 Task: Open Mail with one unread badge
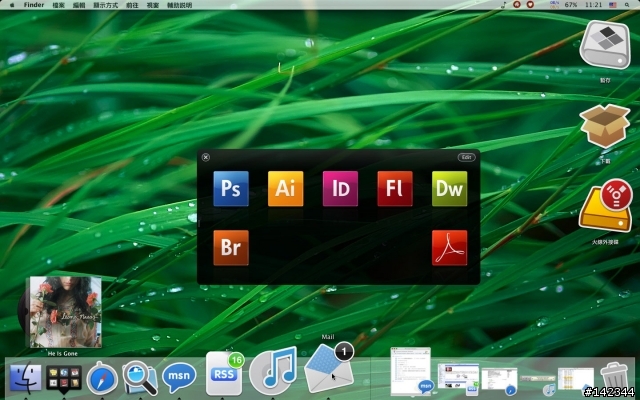[x=329, y=367]
